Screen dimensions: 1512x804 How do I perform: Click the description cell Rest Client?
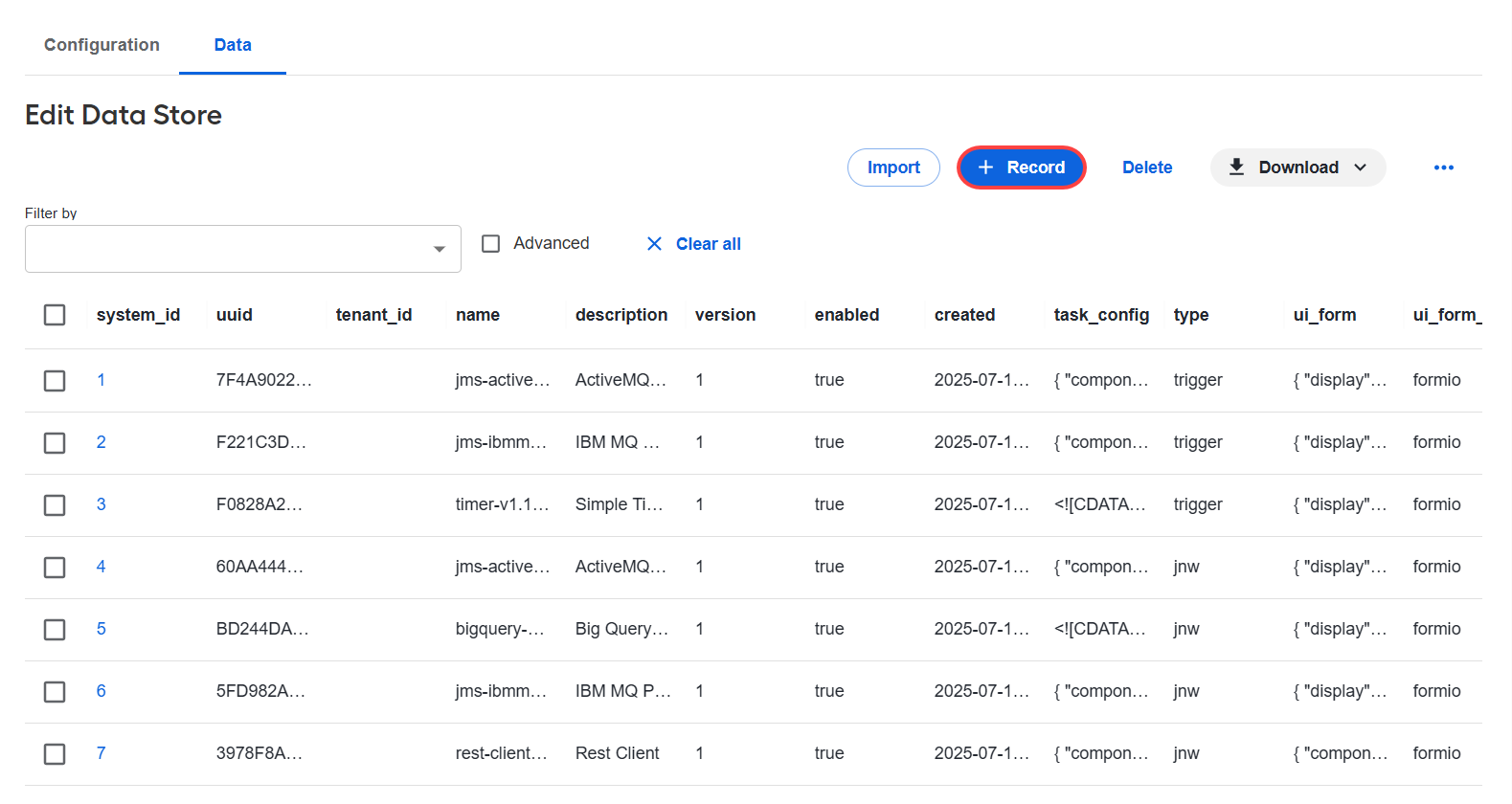pos(618,753)
